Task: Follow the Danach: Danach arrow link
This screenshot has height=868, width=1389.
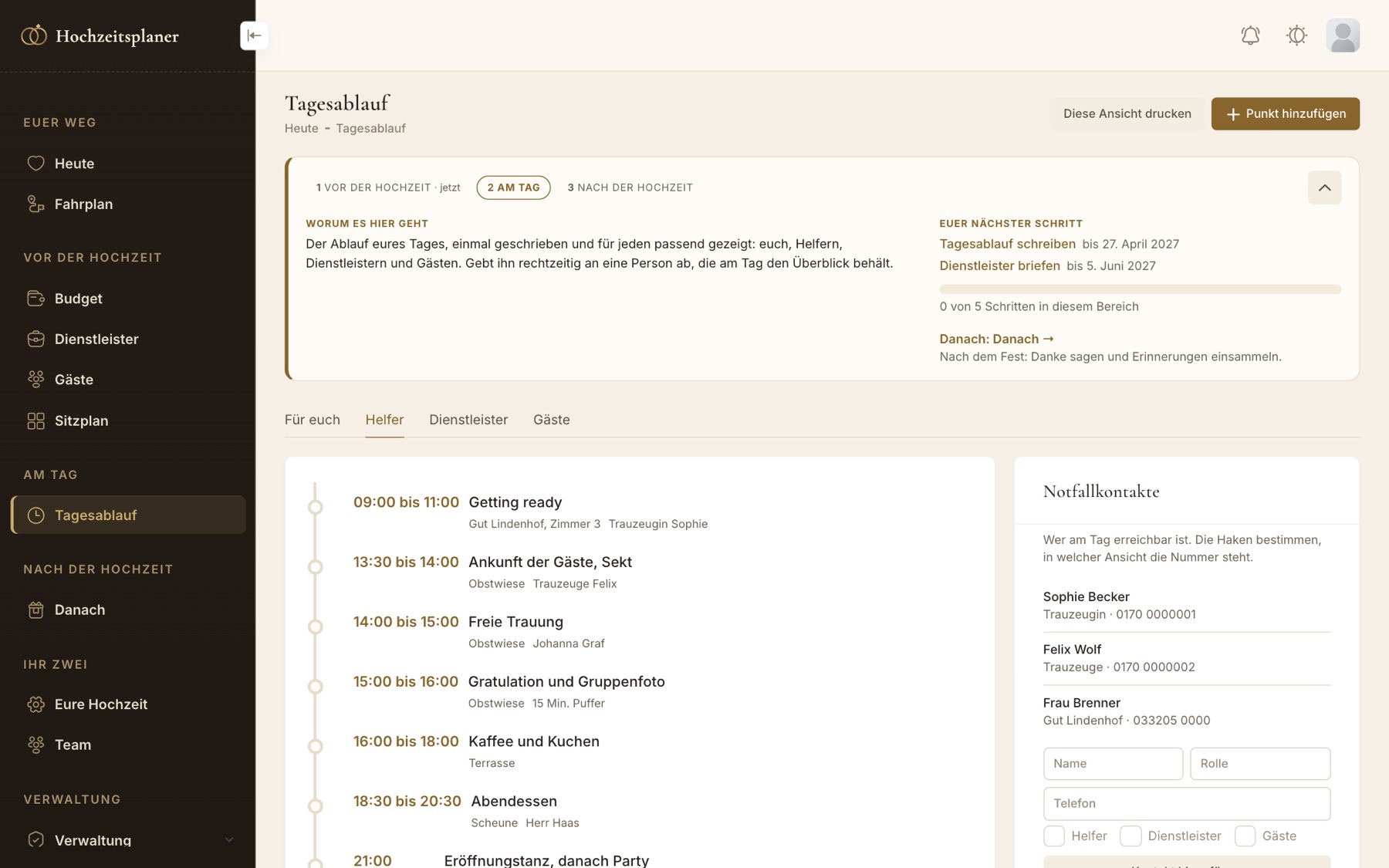Action: click(x=996, y=339)
